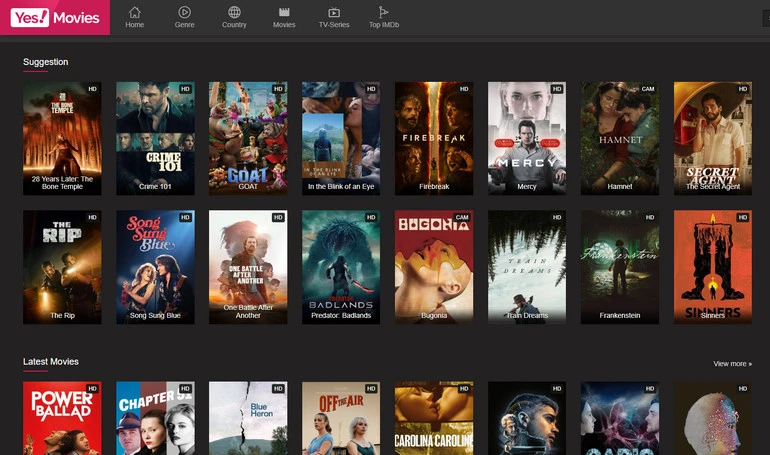
Task: Click the HD badge on Sinners
Action: tap(742, 217)
